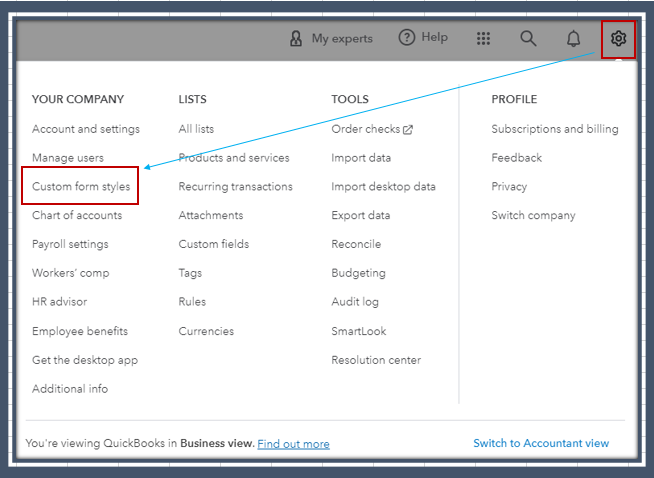Open Privacy
The width and height of the screenshot is (654, 478).
click(509, 186)
